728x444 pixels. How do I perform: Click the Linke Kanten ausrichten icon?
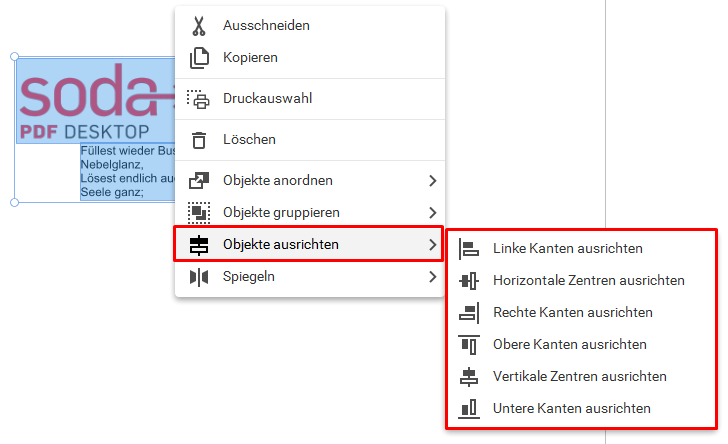(x=468, y=249)
